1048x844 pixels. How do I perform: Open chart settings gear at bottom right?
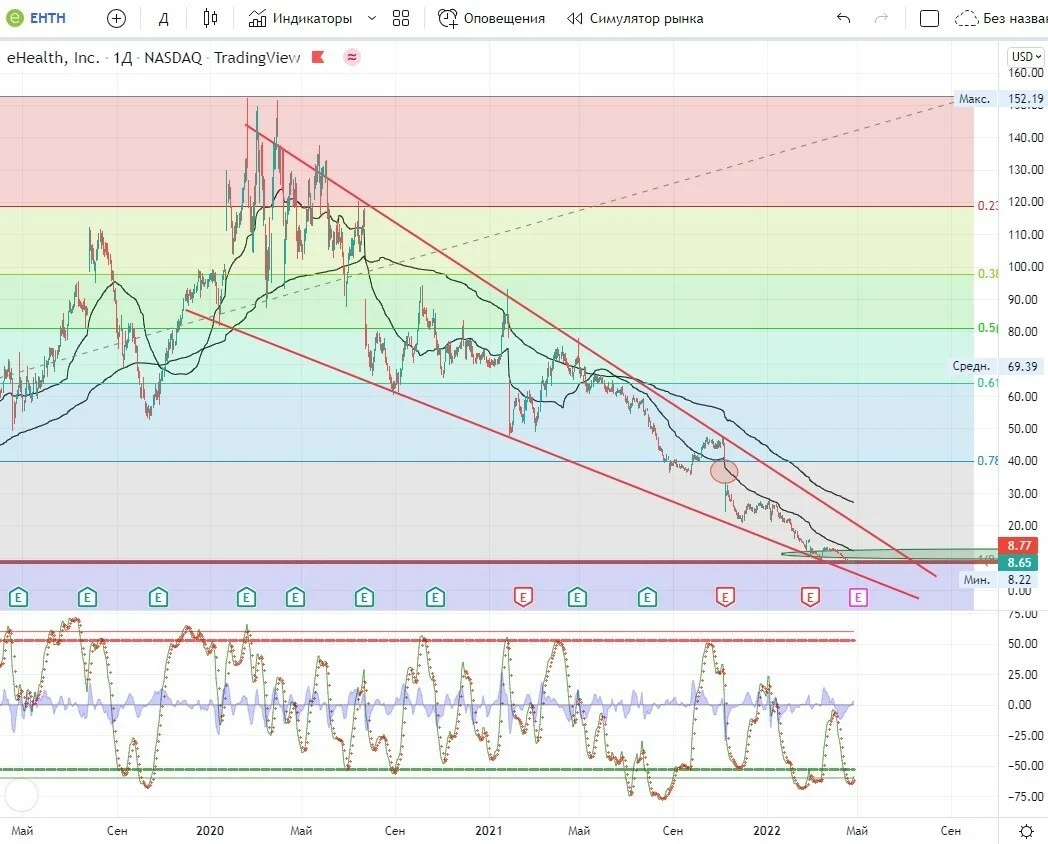[1027, 831]
